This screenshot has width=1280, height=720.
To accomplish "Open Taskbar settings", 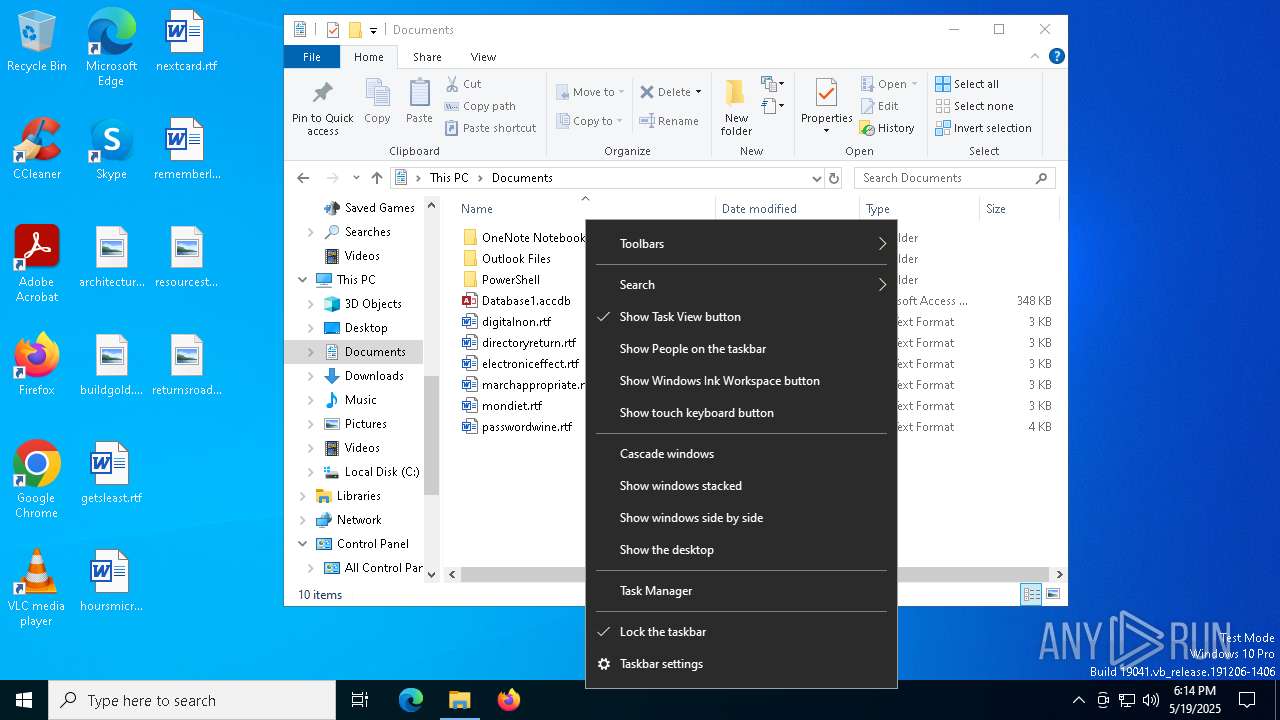I will click(x=741, y=664).
